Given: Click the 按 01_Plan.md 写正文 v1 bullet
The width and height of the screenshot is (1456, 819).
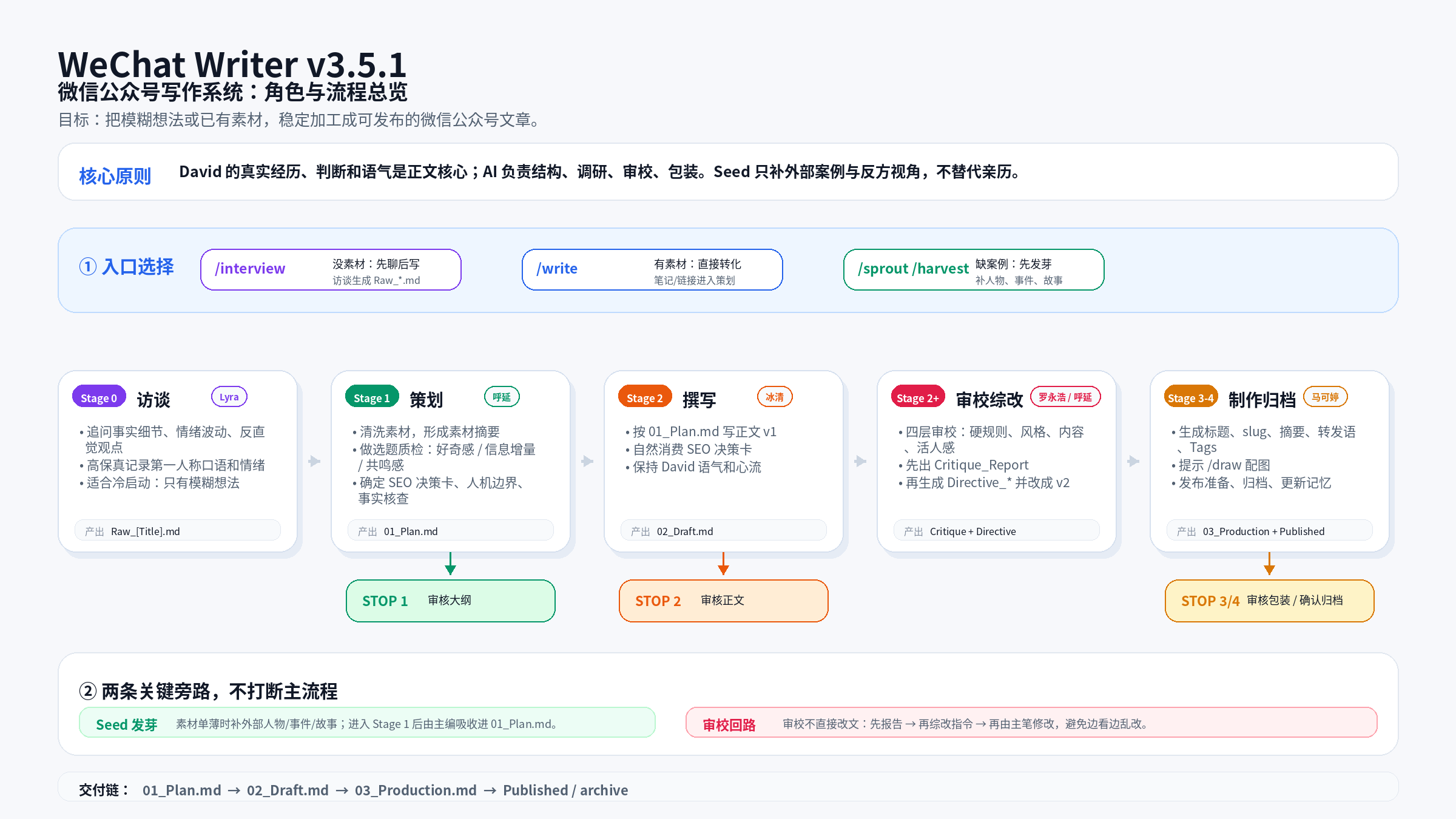Looking at the screenshot, I should pos(701,431).
